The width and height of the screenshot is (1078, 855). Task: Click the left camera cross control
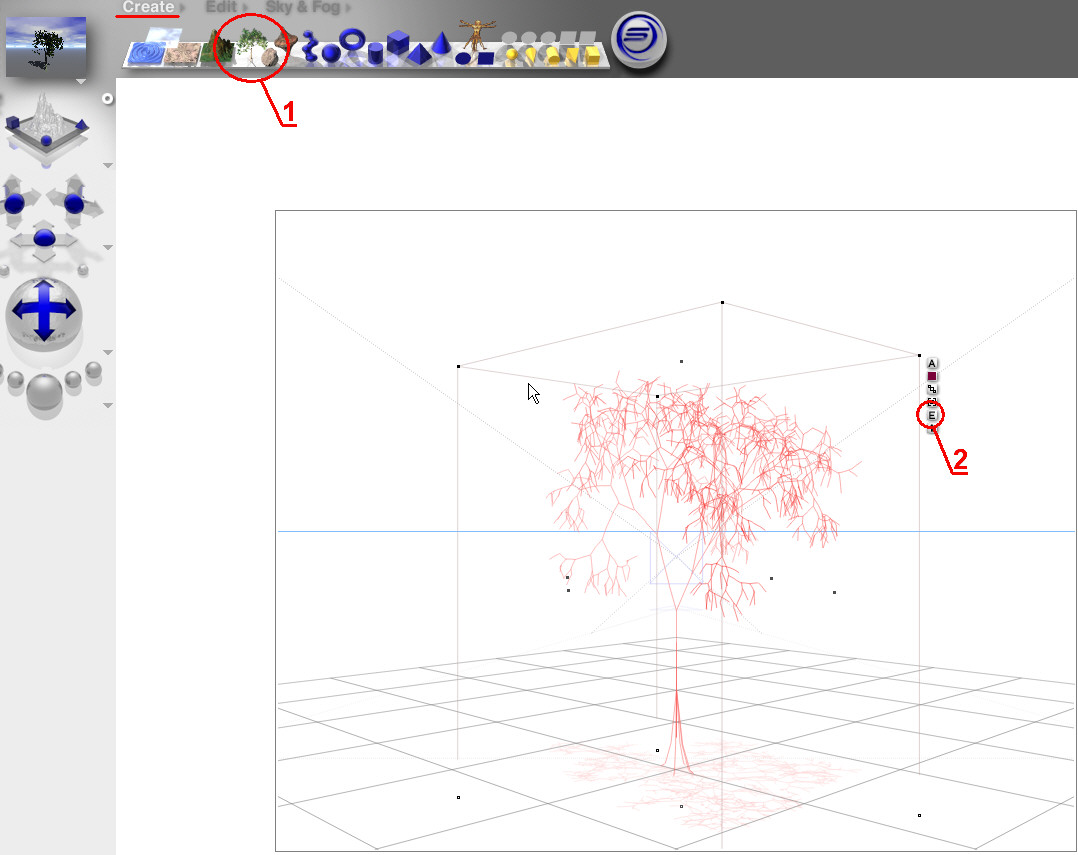[15, 202]
